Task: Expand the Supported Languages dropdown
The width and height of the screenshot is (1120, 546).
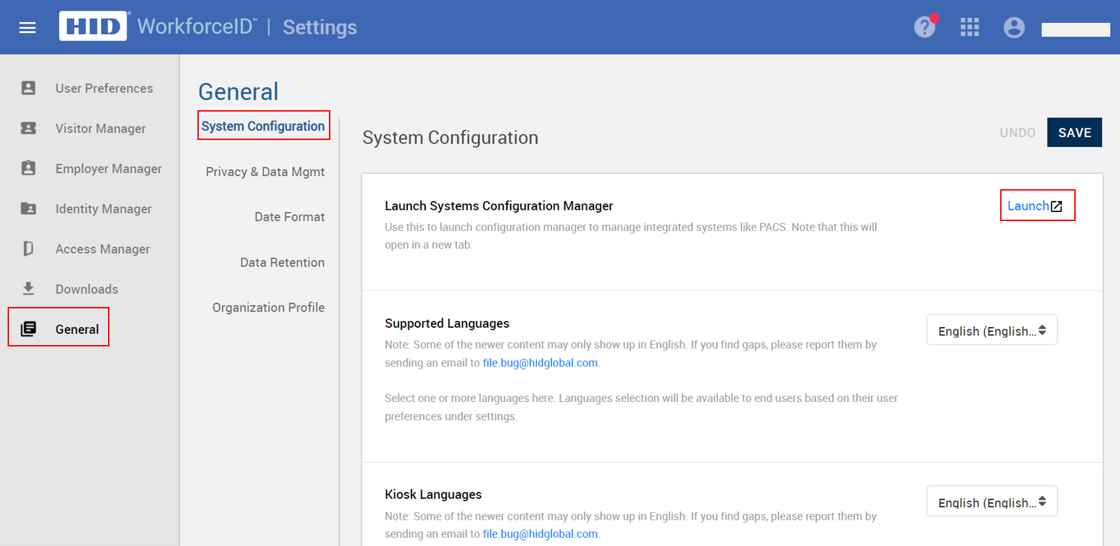Action: coord(991,330)
